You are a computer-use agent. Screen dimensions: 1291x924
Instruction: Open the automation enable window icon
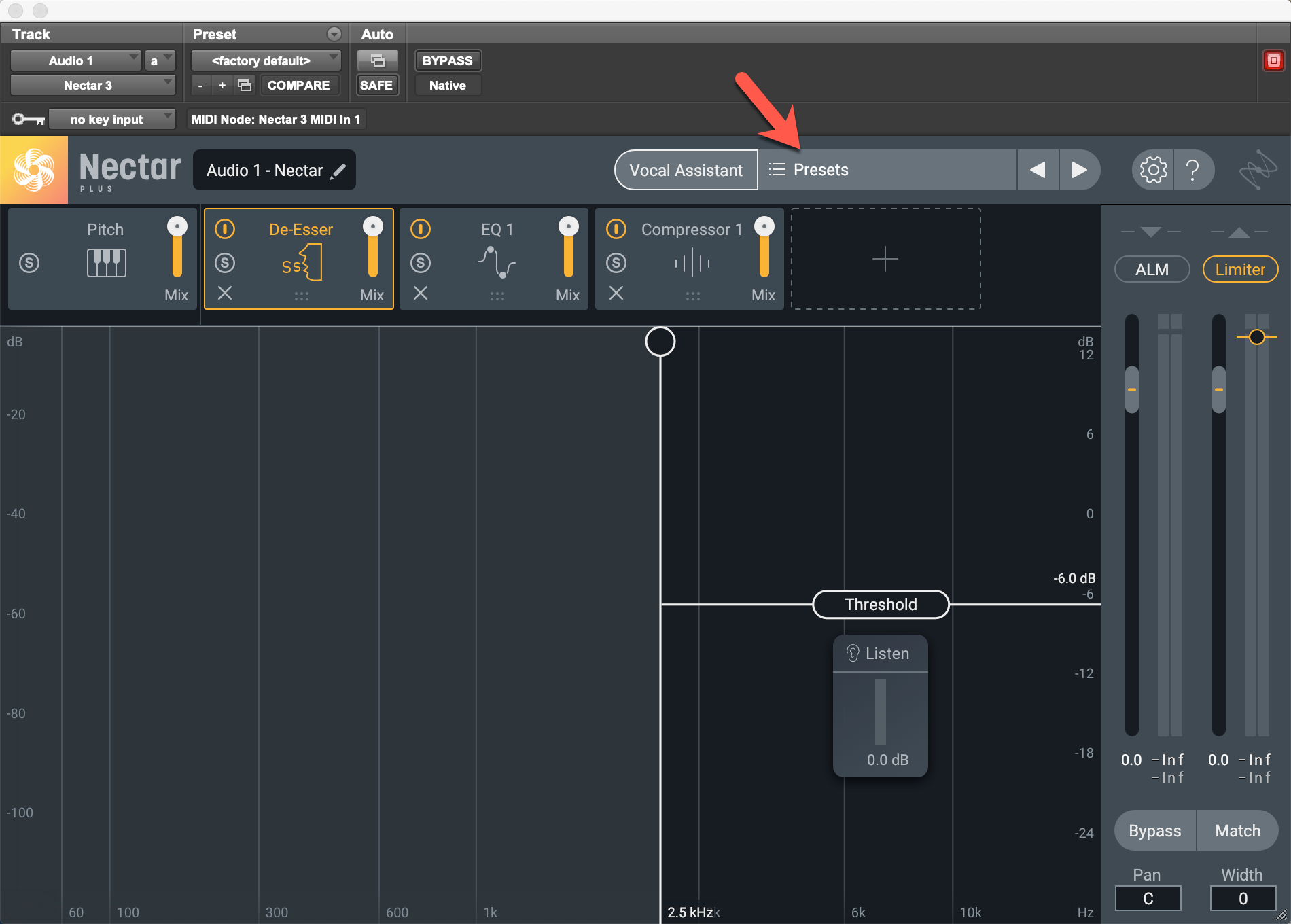click(x=377, y=60)
